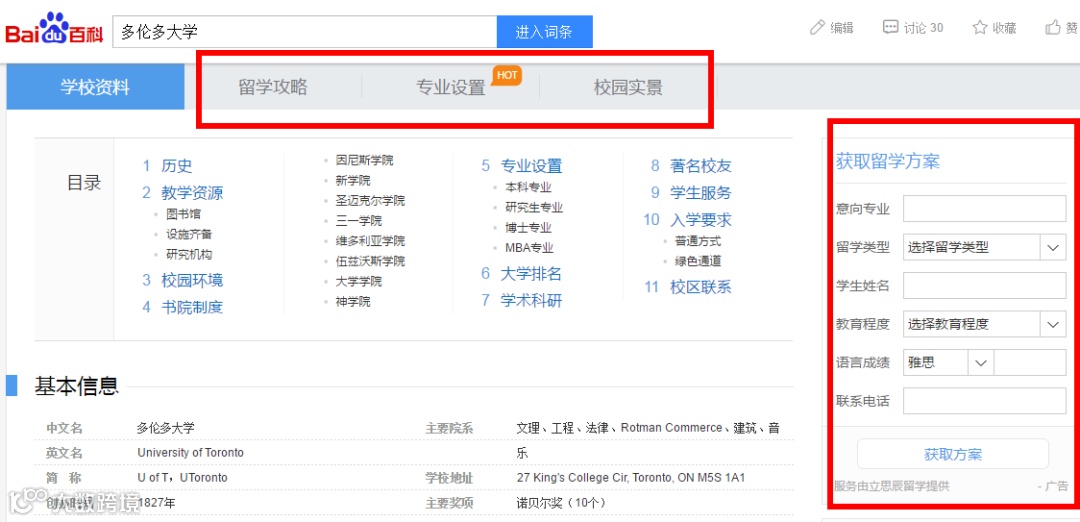Focus the search box containing 多伦多大学
This screenshot has width=1080, height=522.
click(x=304, y=32)
